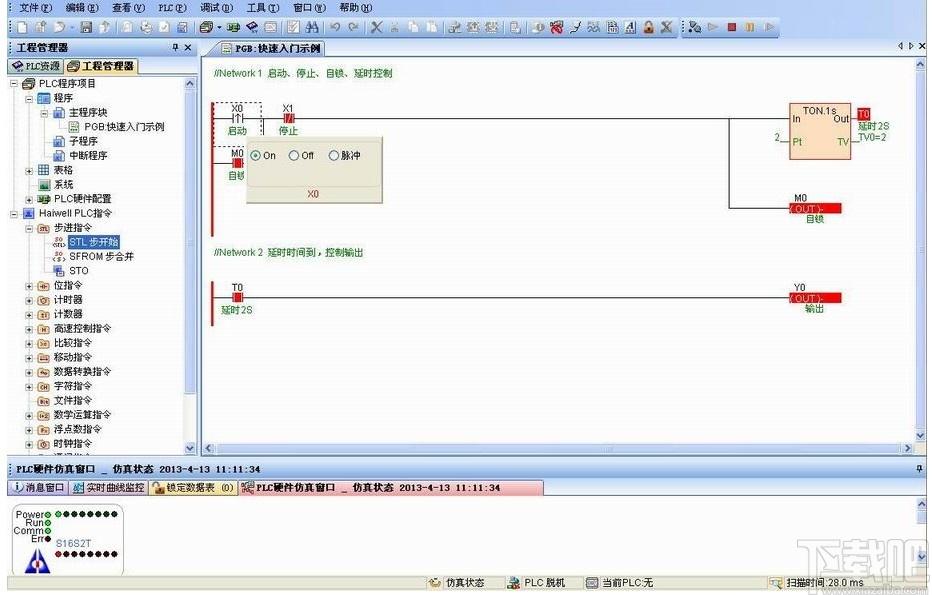Viewport: 932px width, 595px height.
Task: Open the 编辑(E) menu
Action: (x=82, y=8)
